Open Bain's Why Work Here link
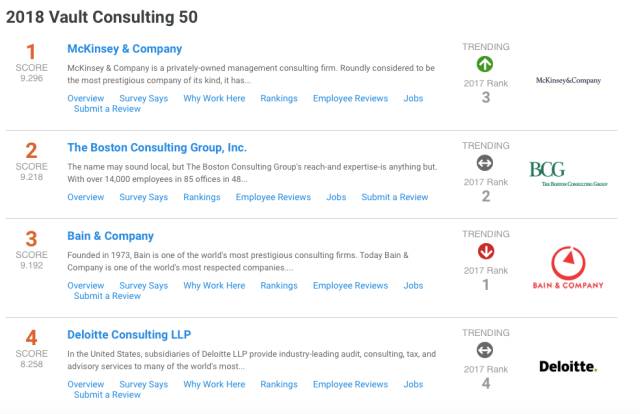 click(214, 285)
